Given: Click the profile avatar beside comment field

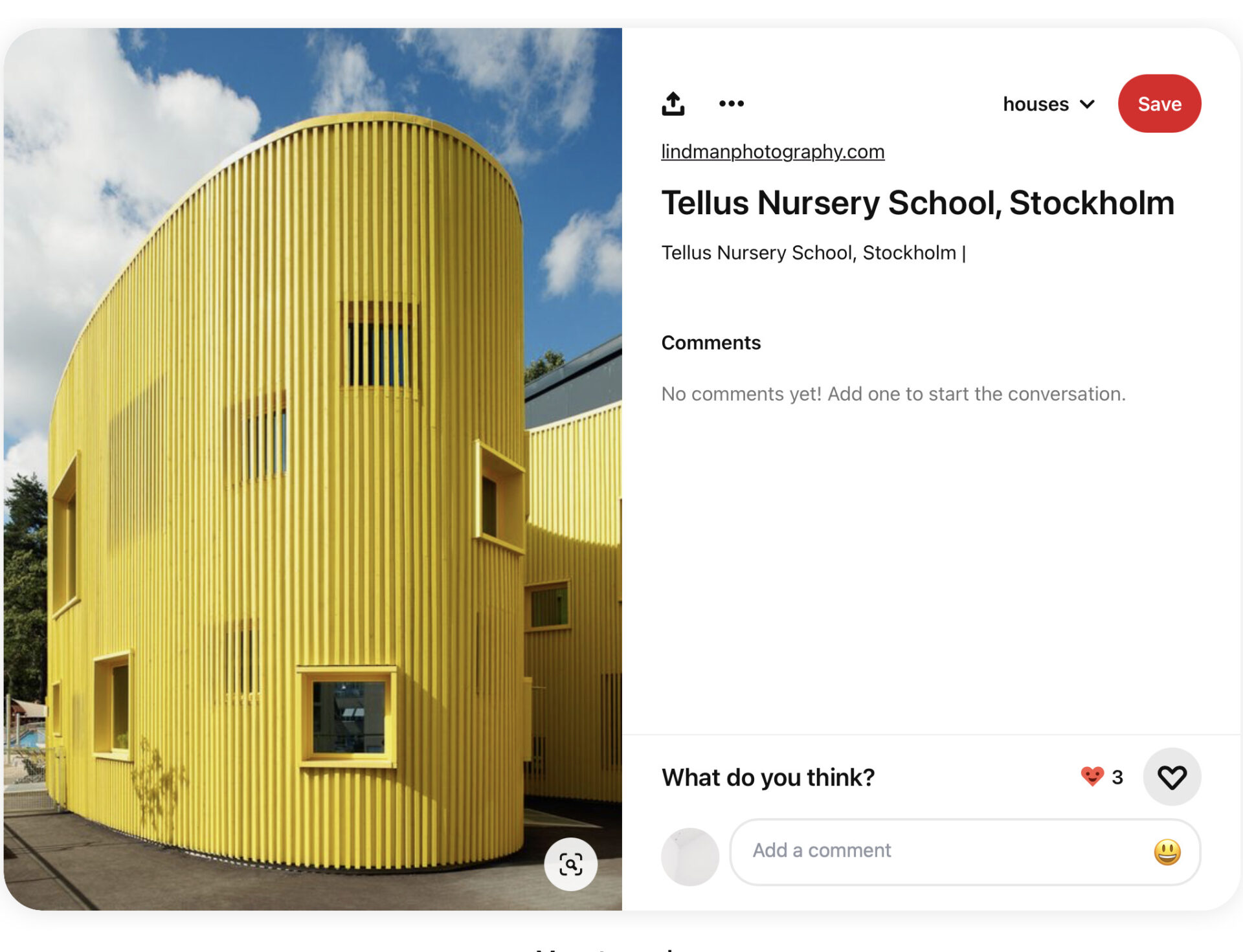Looking at the screenshot, I should click(x=689, y=856).
